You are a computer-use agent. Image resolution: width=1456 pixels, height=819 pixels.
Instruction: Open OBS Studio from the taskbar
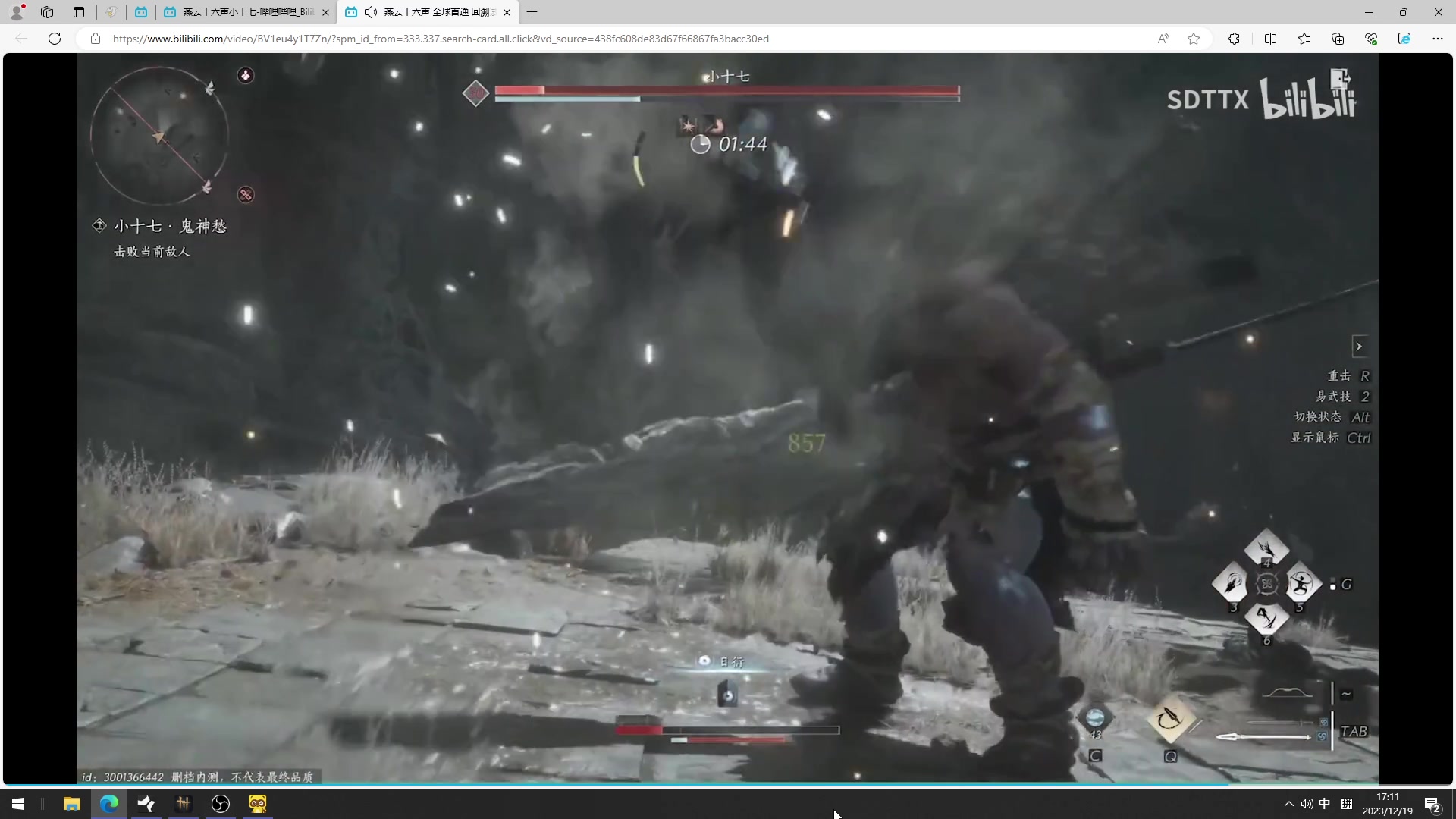pyautogui.click(x=220, y=804)
